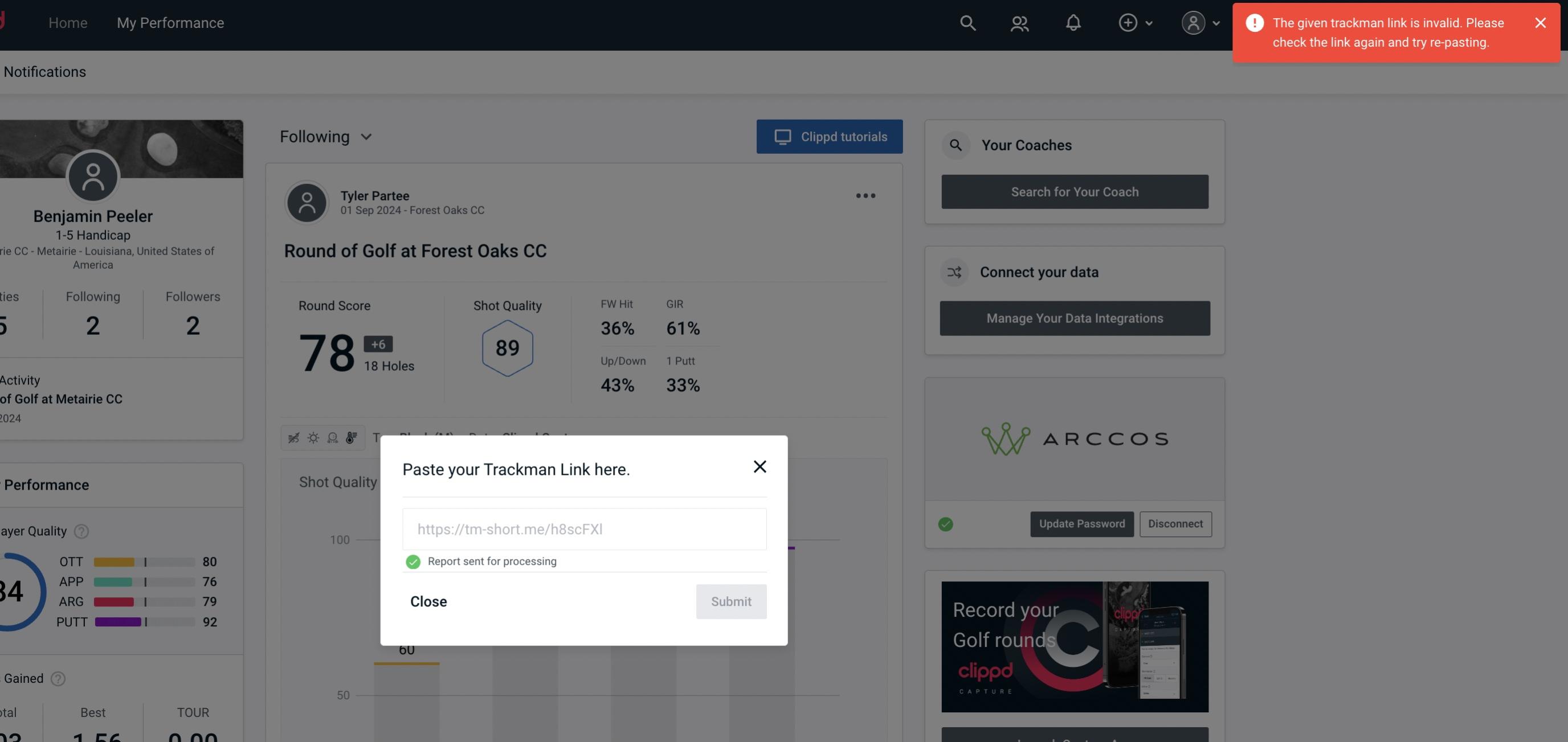Screen dimensions: 1568x742
Task: Click the people/community icon in navbar
Action: [1018, 22]
